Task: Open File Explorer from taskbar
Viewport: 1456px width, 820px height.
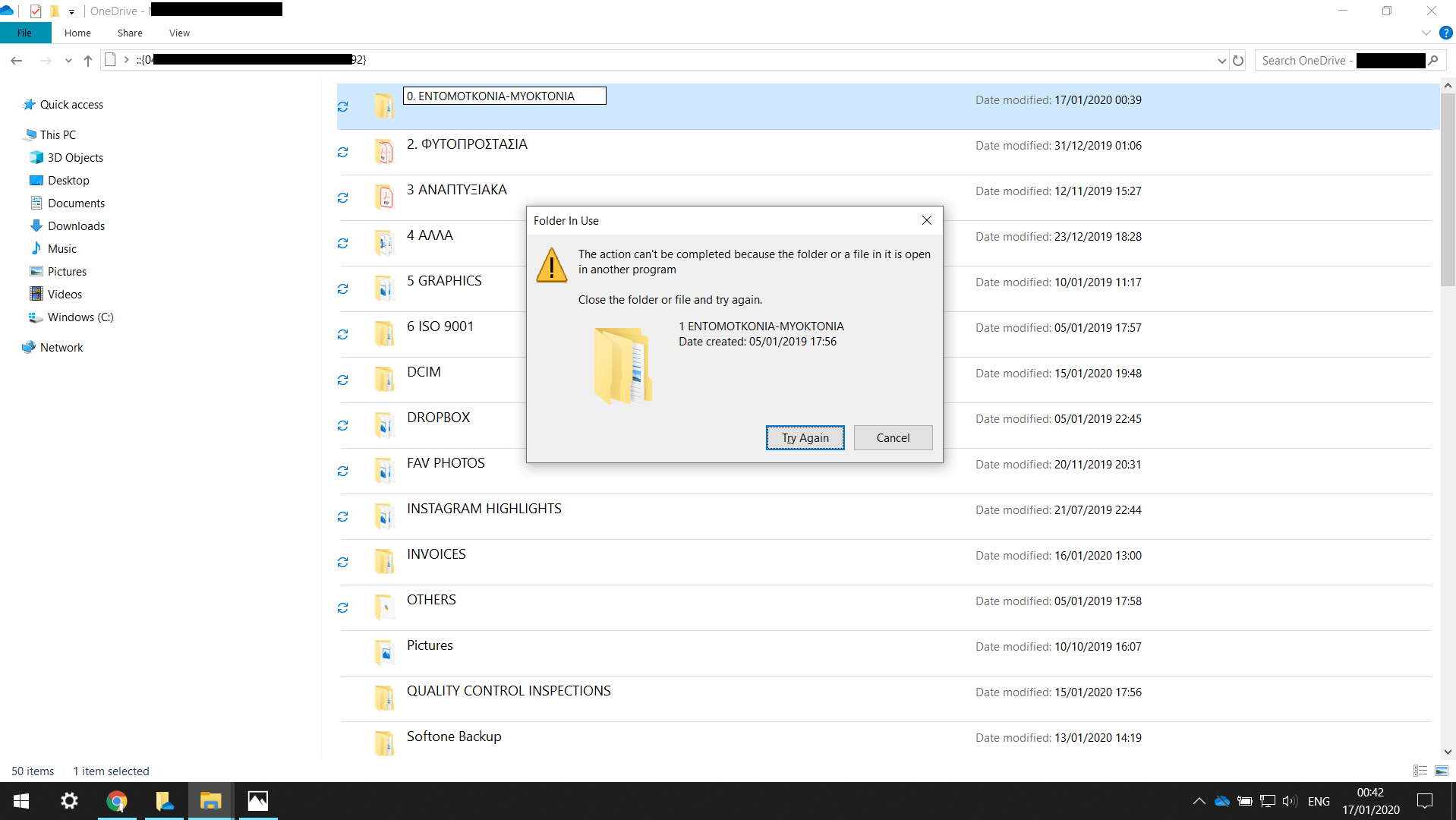Action: [210, 801]
